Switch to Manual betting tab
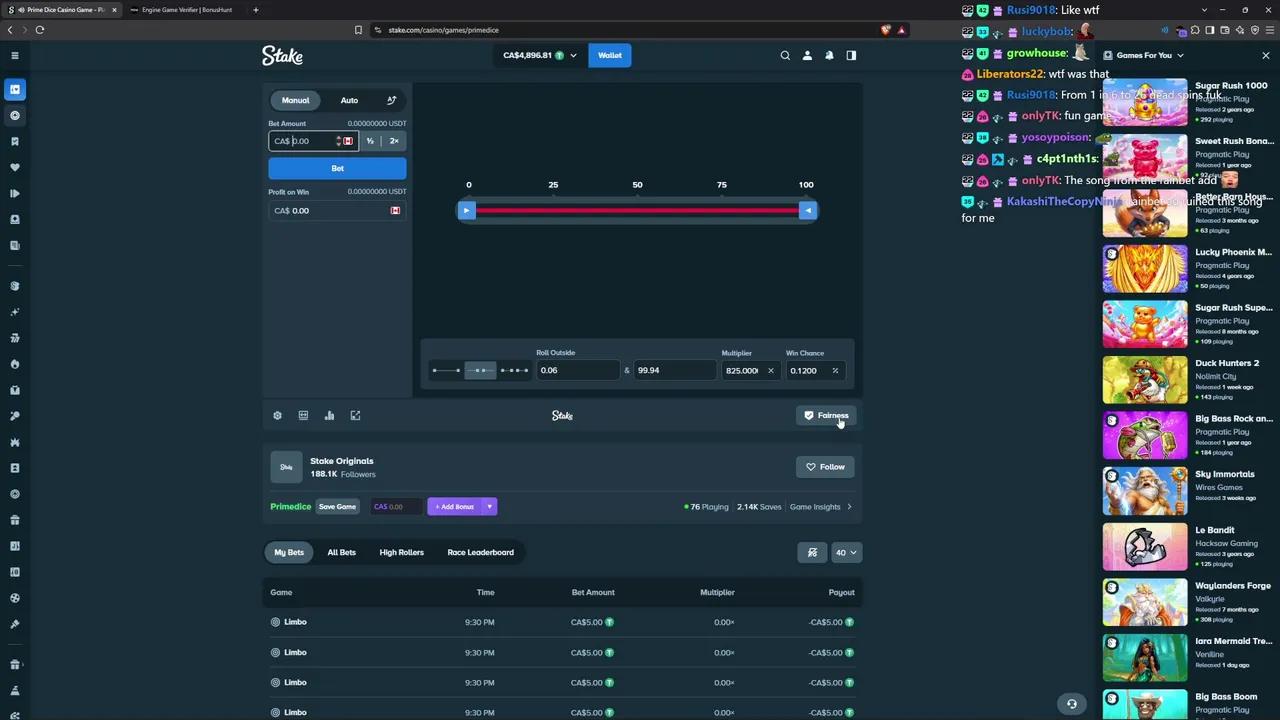Viewport: 1280px width, 720px height. tap(295, 100)
